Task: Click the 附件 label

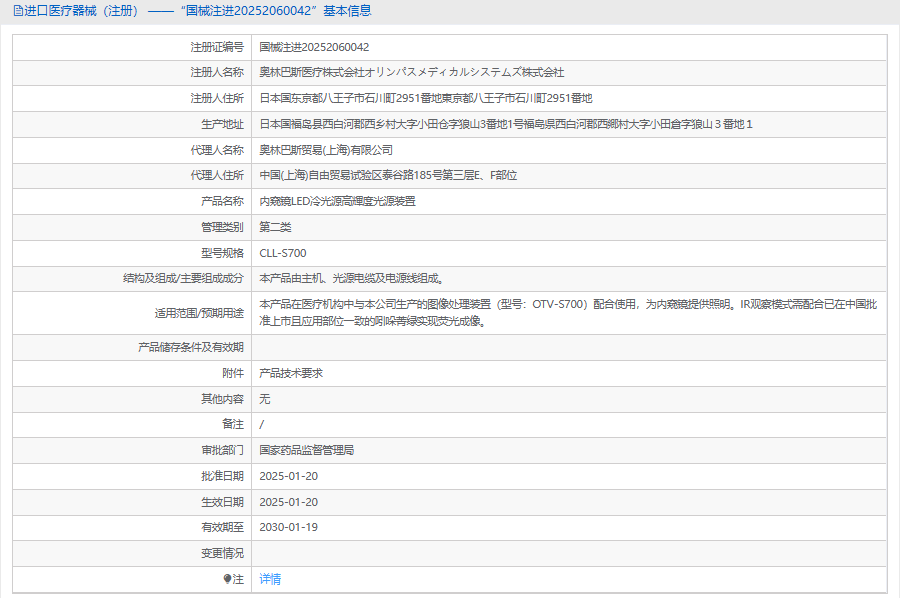Action: click(232, 373)
